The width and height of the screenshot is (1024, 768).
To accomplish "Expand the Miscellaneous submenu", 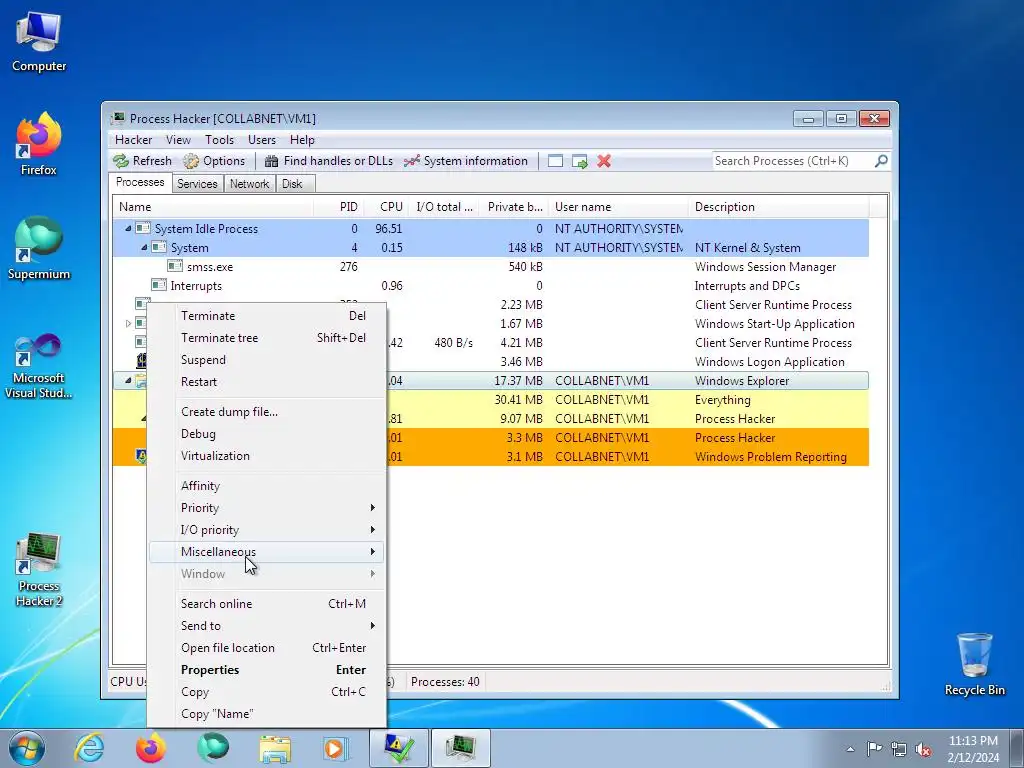I will click(266, 552).
